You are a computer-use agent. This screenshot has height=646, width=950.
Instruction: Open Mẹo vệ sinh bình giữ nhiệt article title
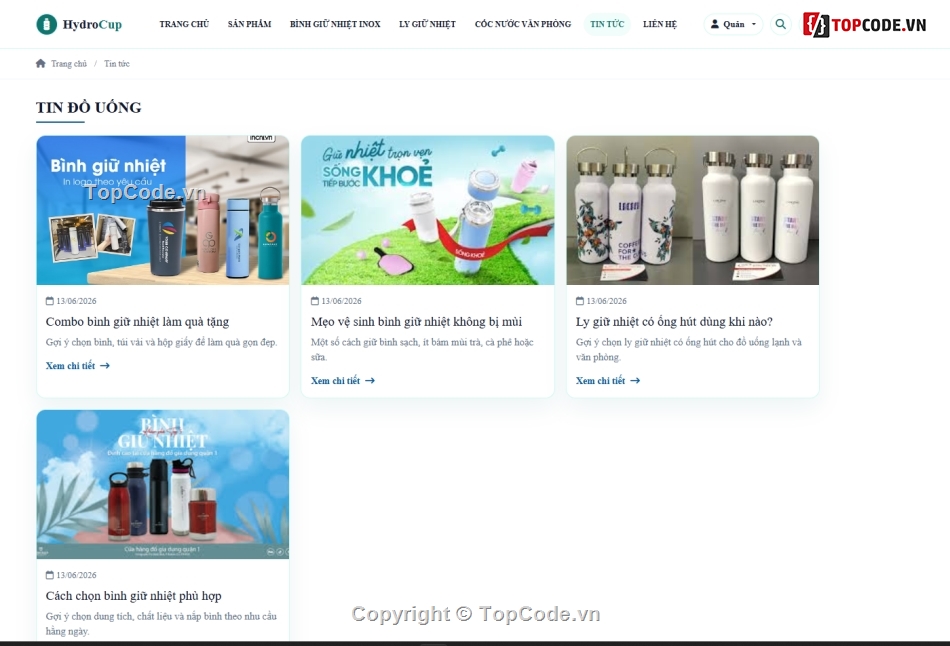(416, 322)
